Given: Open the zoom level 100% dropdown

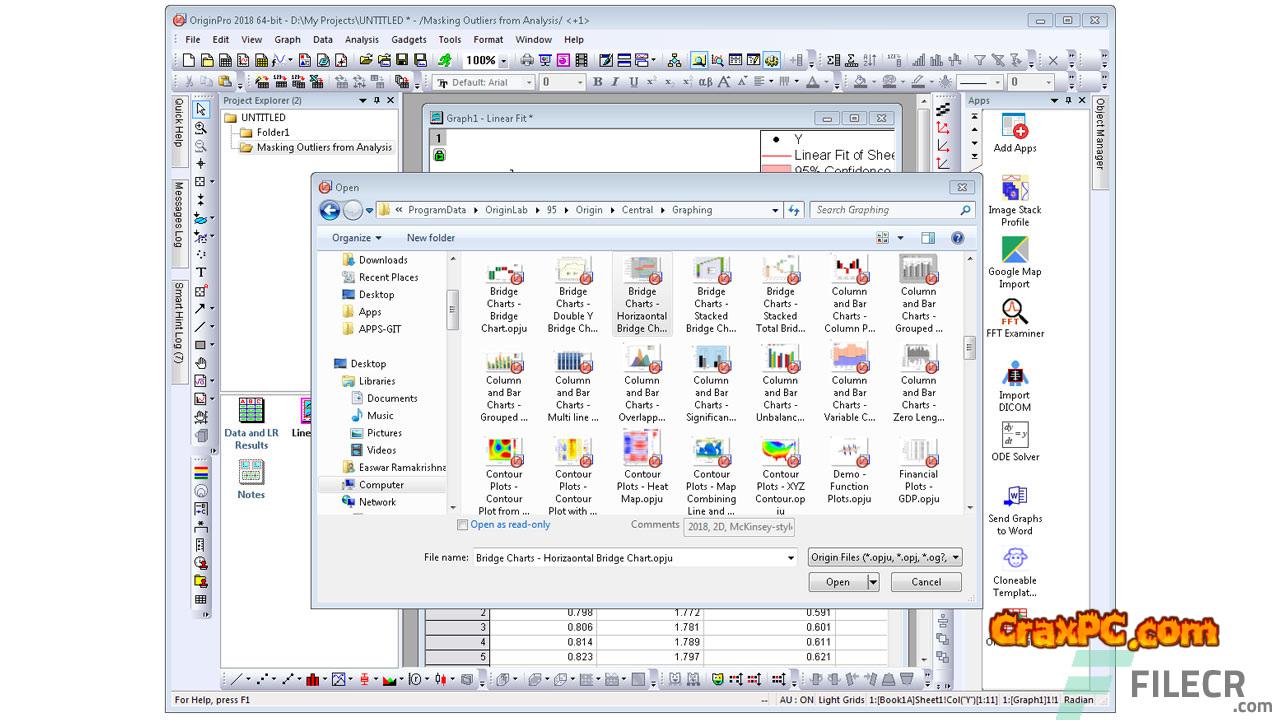Looking at the screenshot, I should pyautogui.click(x=505, y=60).
